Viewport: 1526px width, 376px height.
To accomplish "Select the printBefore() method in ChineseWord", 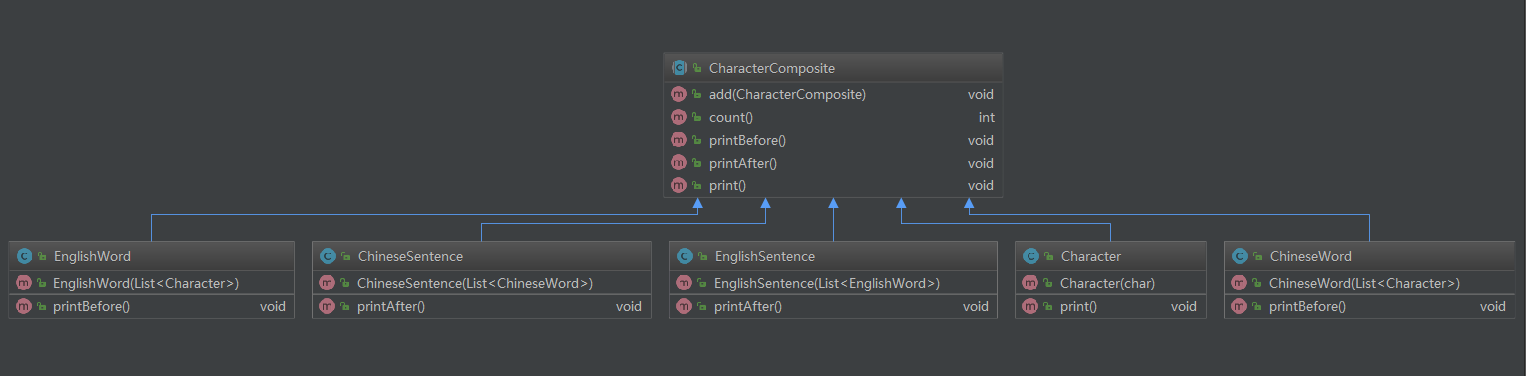I will pyautogui.click(x=1369, y=306).
